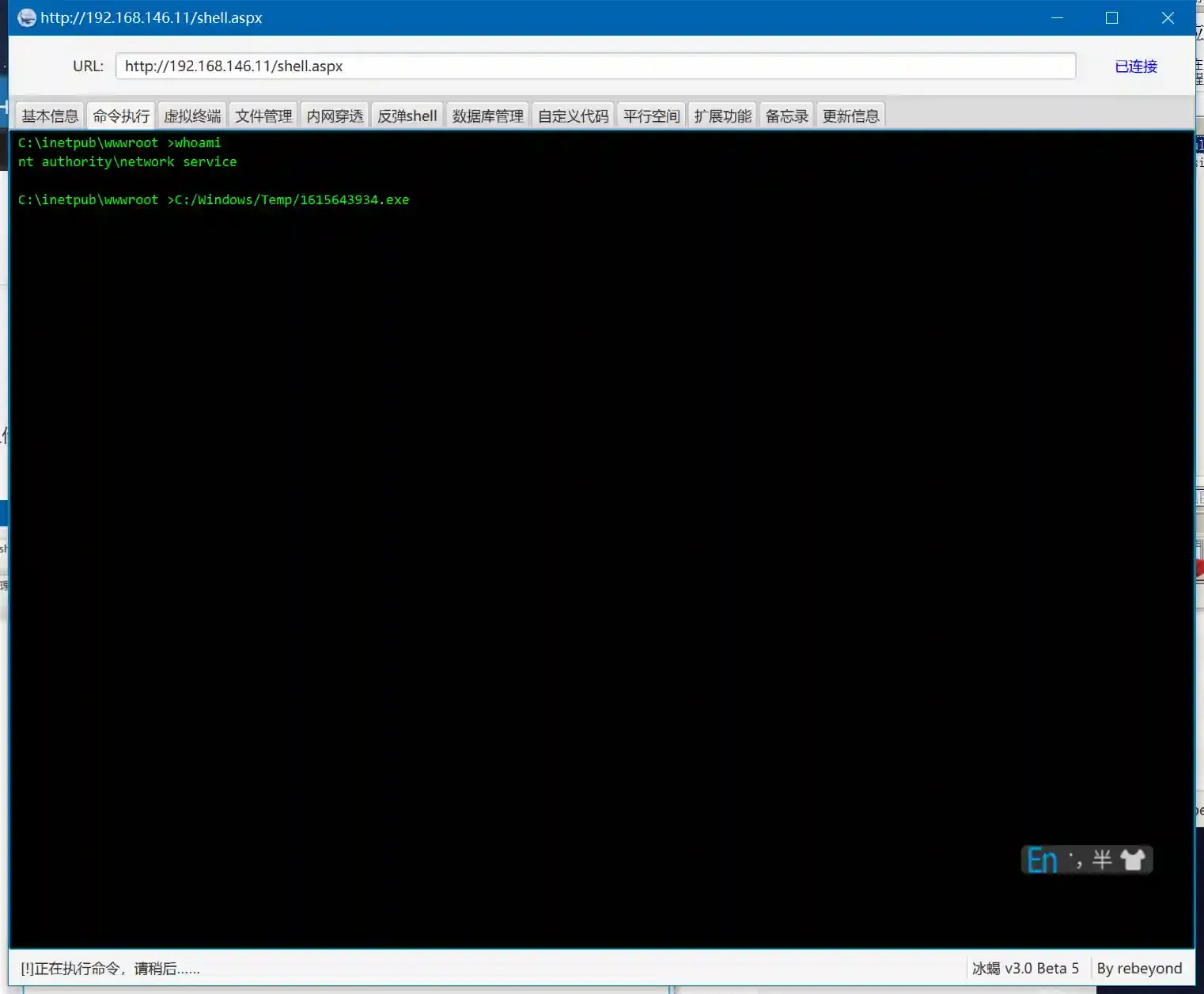
Task: Click the Behinder app icon in title bar
Action: point(27,17)
